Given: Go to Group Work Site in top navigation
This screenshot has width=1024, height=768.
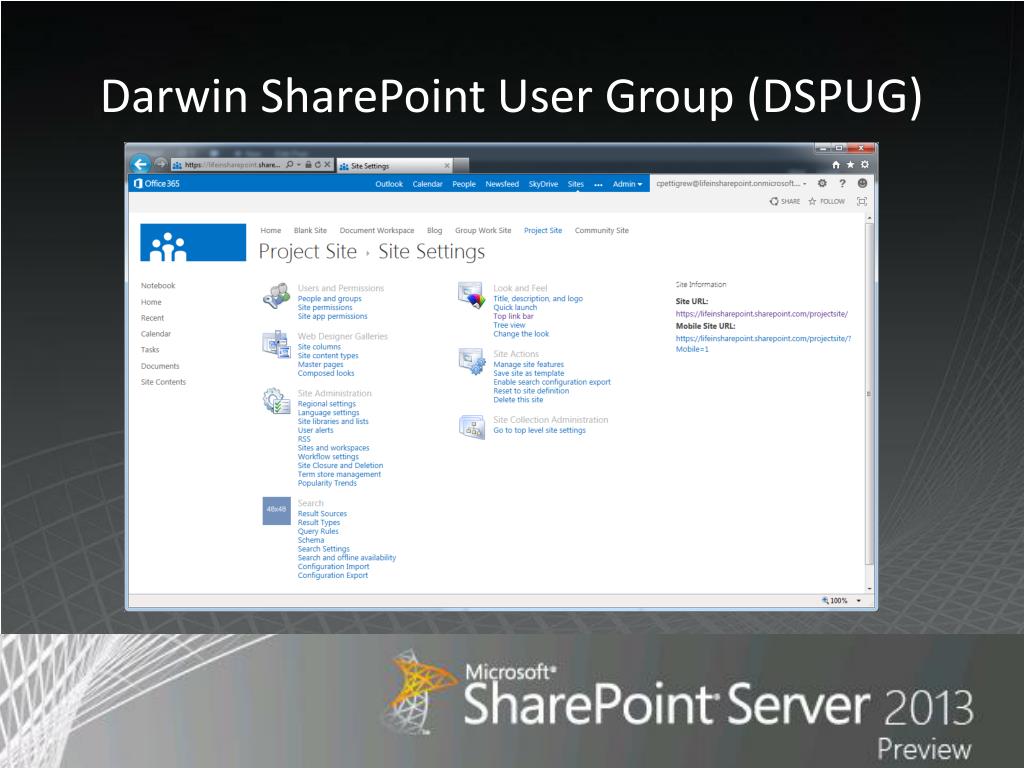Looking at the screenshot, I should [x=483, y=231].
